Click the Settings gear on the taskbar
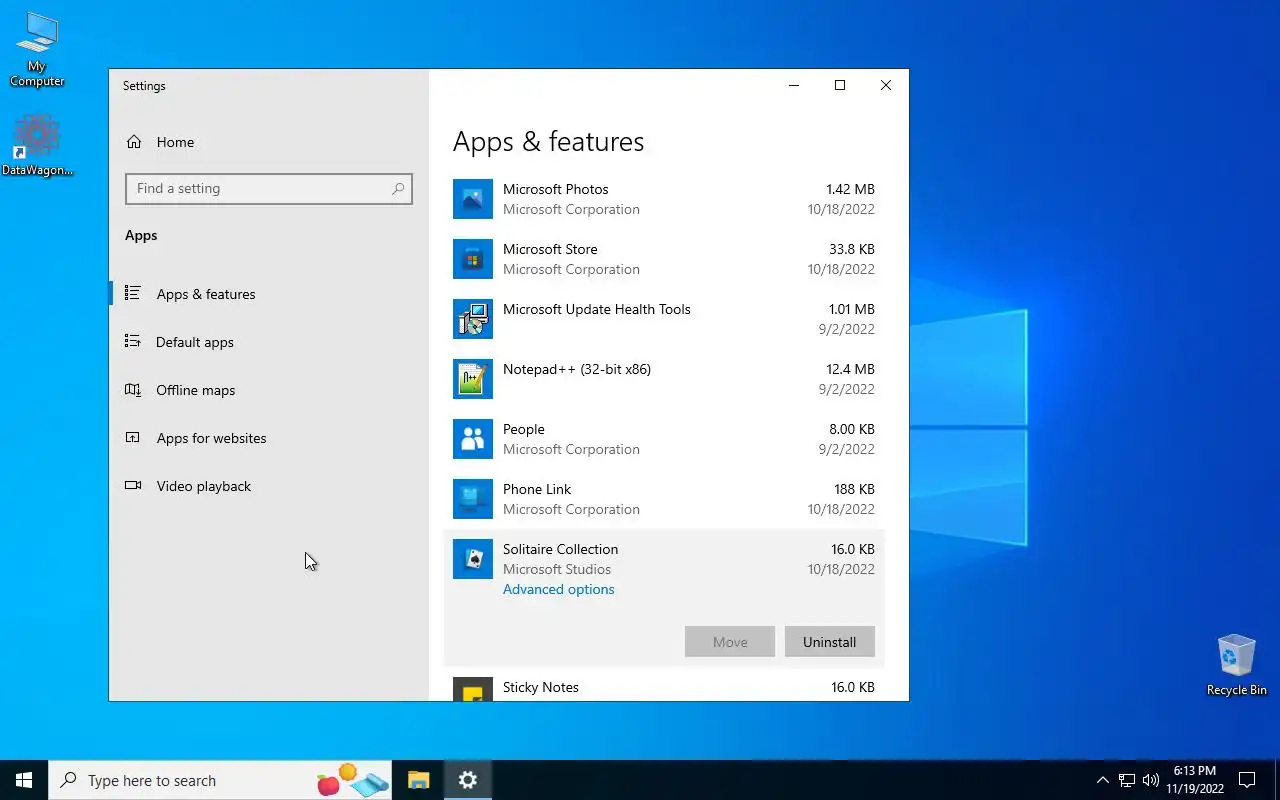This screenshot has width=1280, height=800. click(467, 780)
